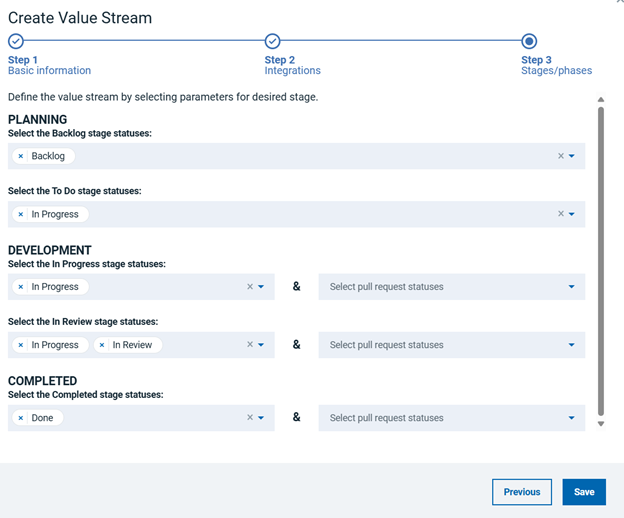
Task: Open pull request statuses dropdown for In Progress
Action: (x=451, y=287)
